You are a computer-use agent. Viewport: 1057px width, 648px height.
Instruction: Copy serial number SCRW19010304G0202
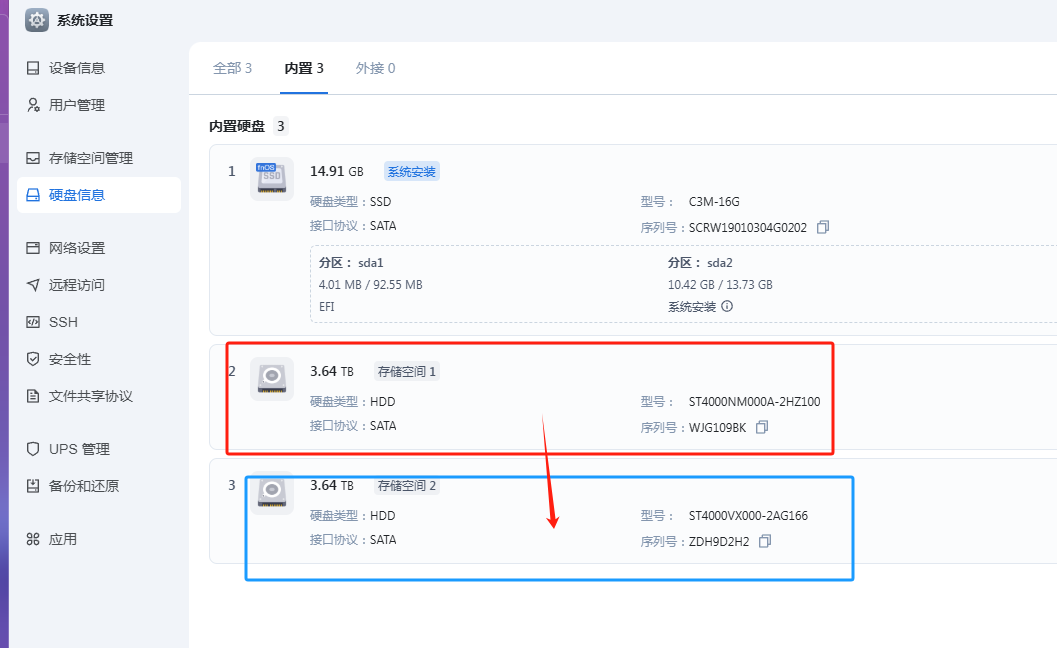click(822, 227)
